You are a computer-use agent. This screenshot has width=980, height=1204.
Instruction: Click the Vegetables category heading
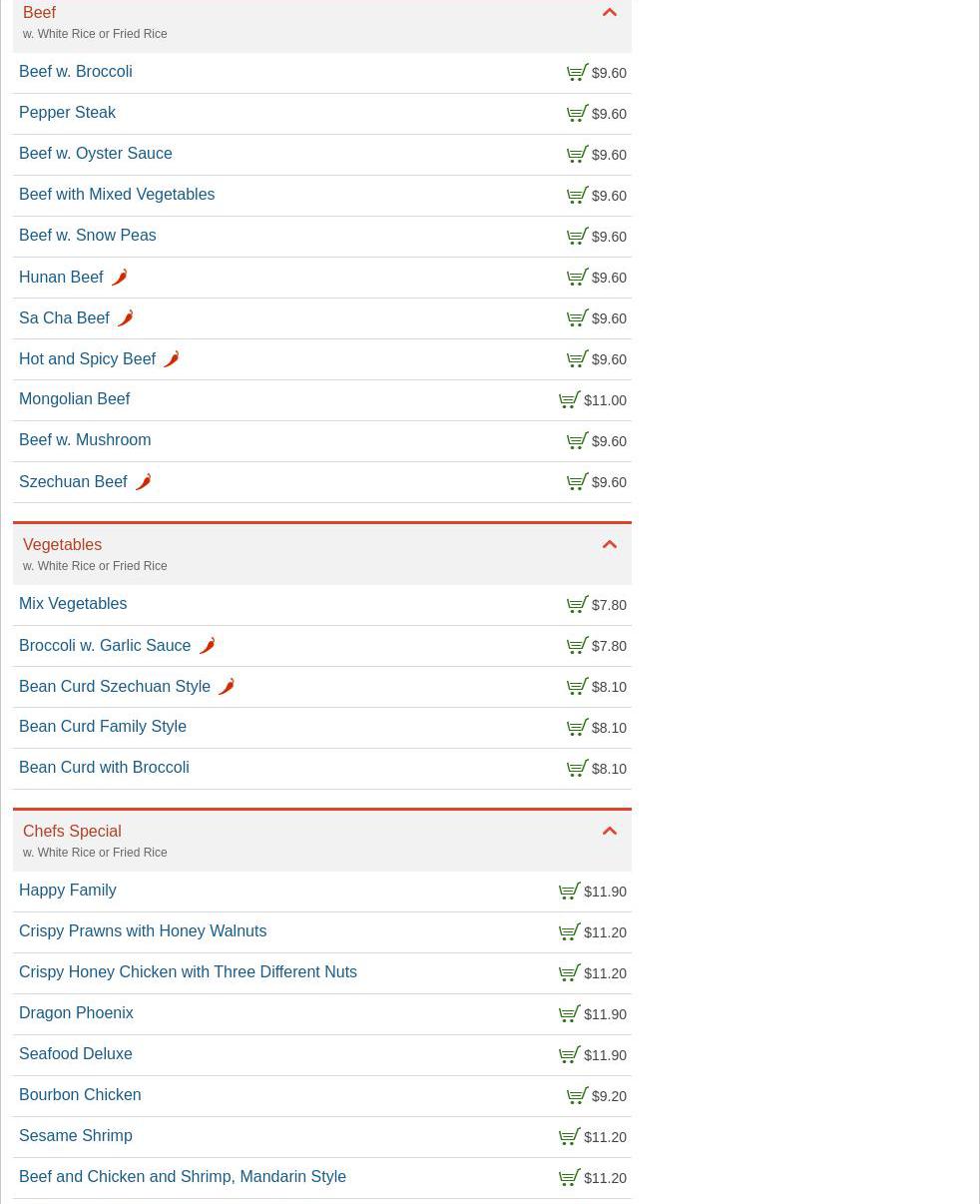[62, 545]
